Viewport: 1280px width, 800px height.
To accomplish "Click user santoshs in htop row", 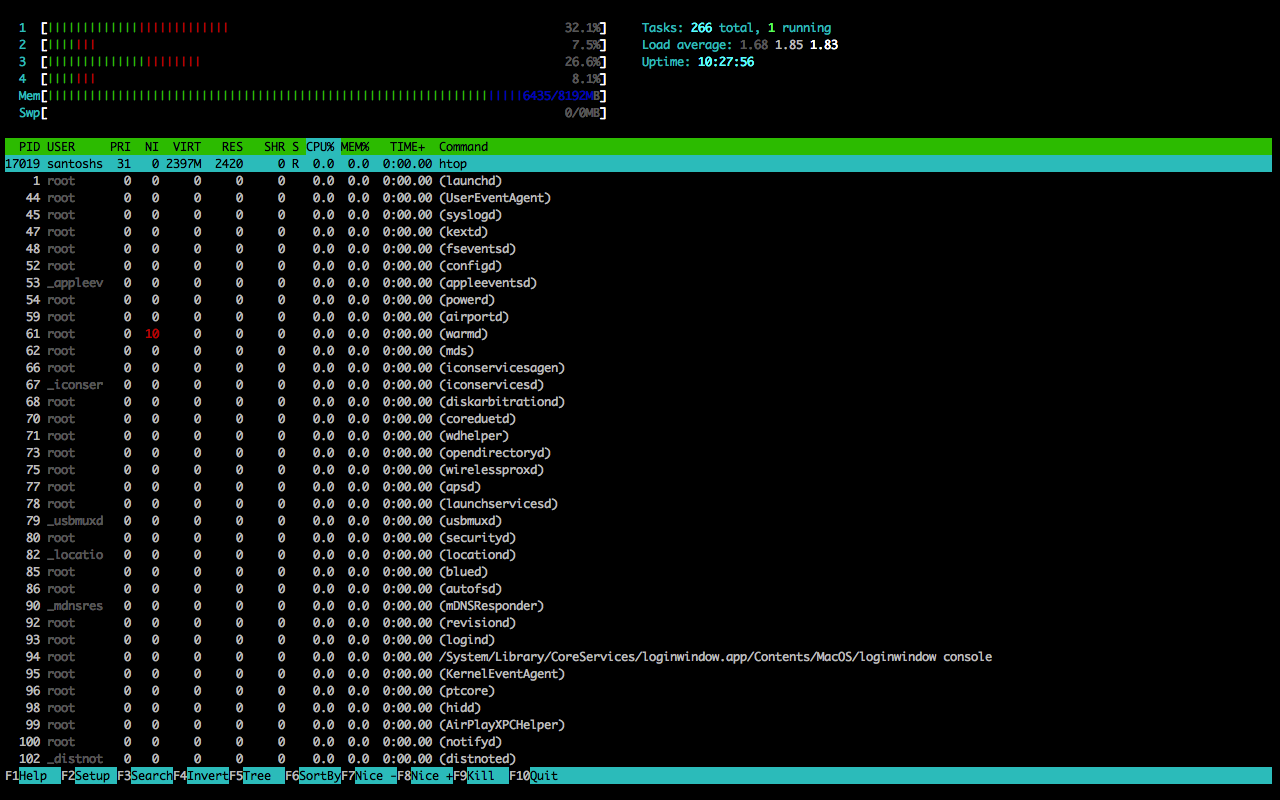I will pos(75,164).
